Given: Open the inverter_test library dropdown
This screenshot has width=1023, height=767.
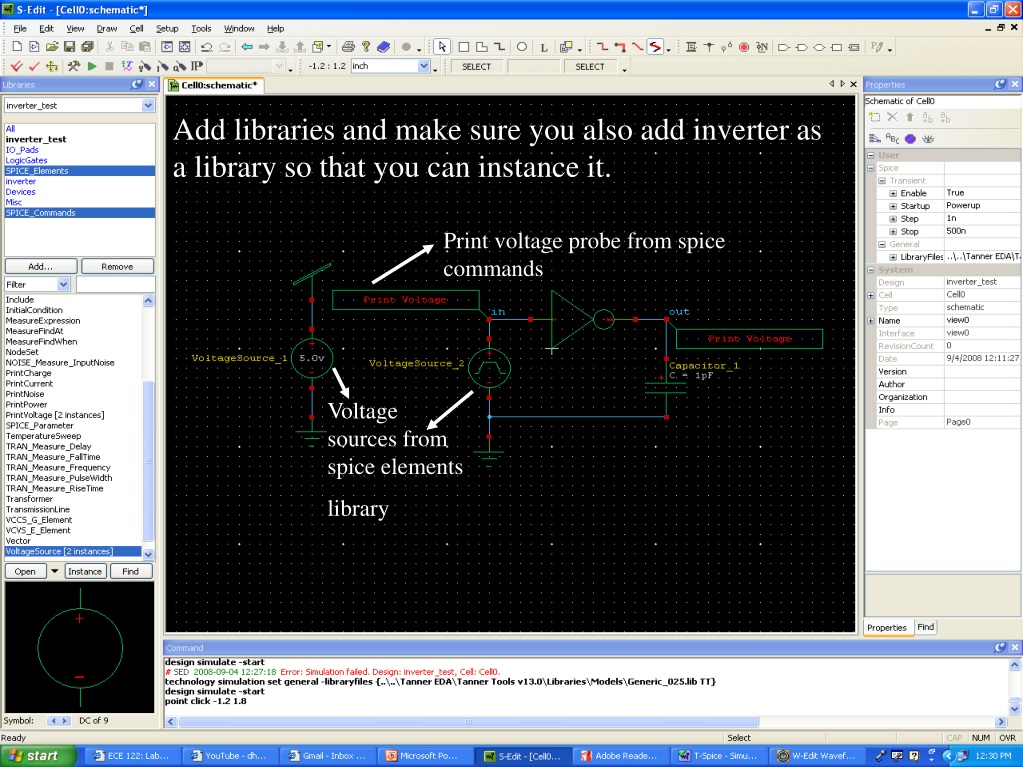Looking at the screenshot, I should (x=148, y=106).
